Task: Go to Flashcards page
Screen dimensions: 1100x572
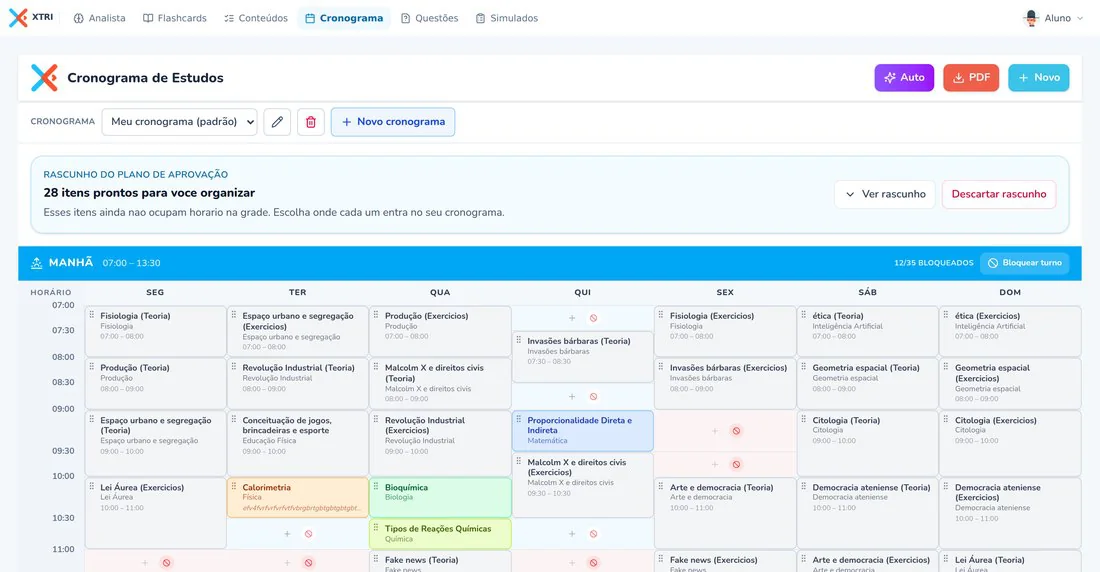Action: [175, 18]
